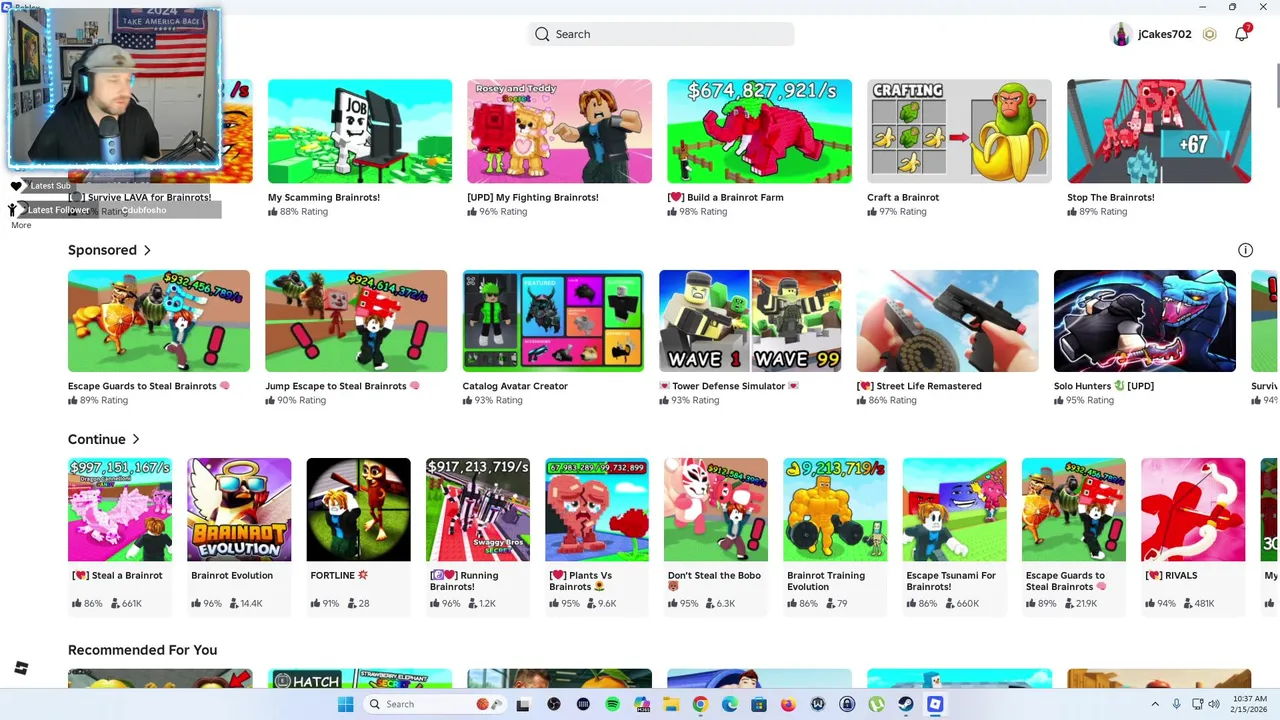The width and height of the screenshot is (1280, 720).
Task: Open Catalog Avatar Creator title
Action: pyautogui.click(x=515, y=386)
